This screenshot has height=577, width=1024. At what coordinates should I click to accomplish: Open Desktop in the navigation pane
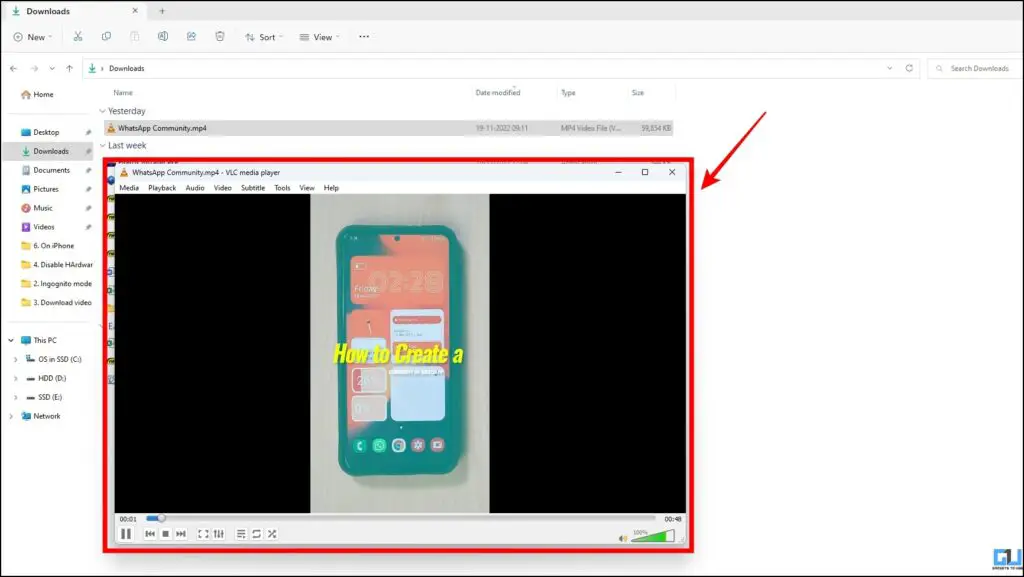(40, 133)
